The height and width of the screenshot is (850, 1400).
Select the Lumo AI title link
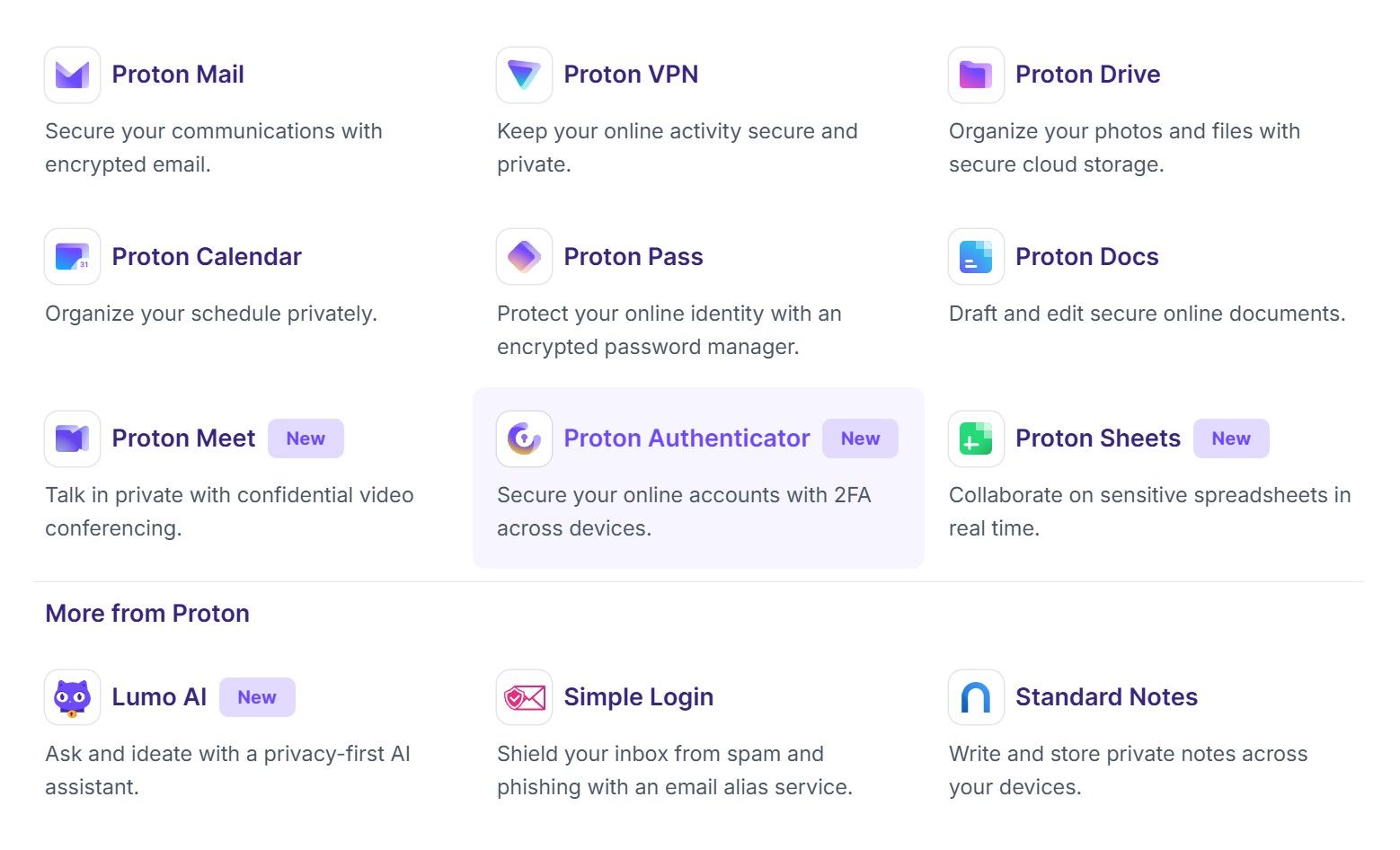[x=159, y=697]
